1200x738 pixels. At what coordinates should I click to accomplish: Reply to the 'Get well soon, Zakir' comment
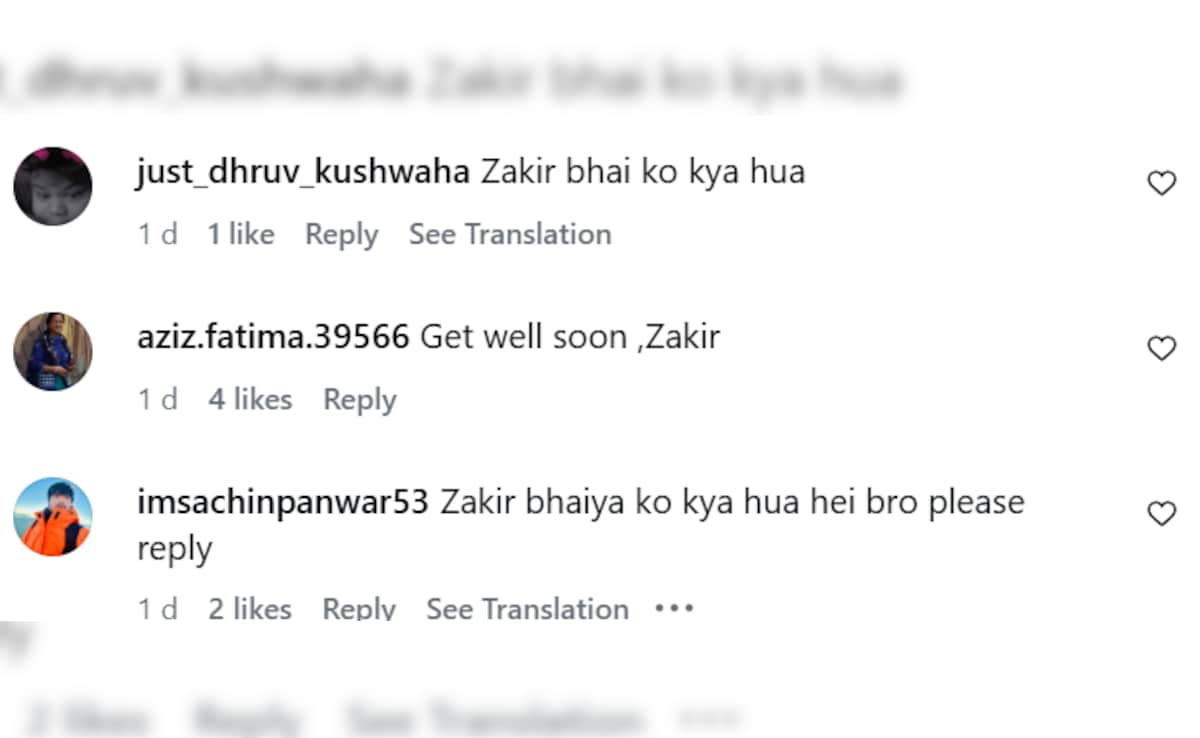coord(360,400)
